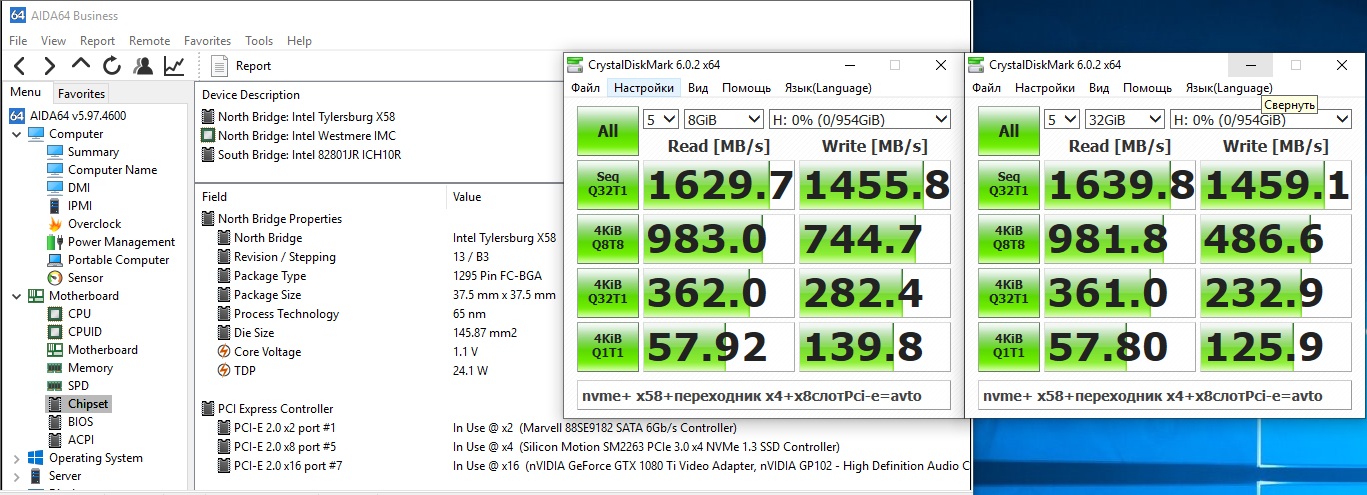The width and height of the screenshot is (1367, 495).
Task: Open the AIDA64 File menu
Action: 18,41
